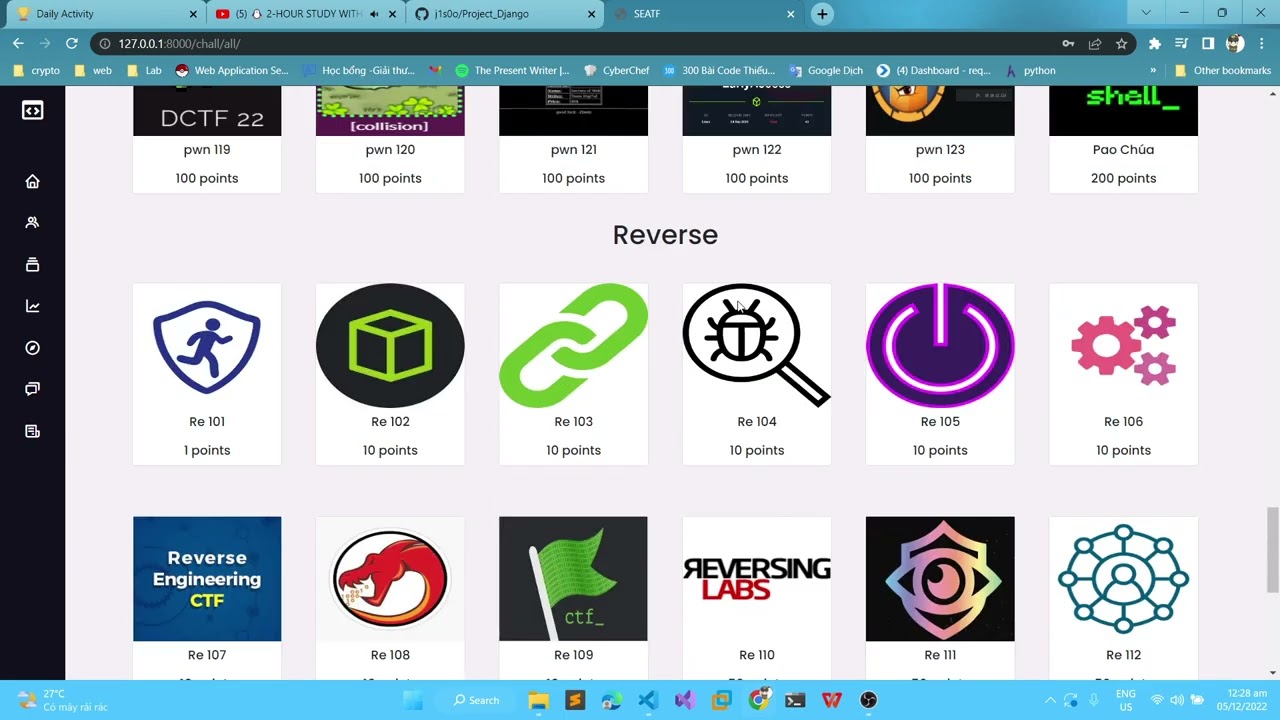The height and width of the screenshot is (720, 1280).
Task: Switch to the 2-HOUR STUDY YouTube tab
Action: [x=307, y=14]
